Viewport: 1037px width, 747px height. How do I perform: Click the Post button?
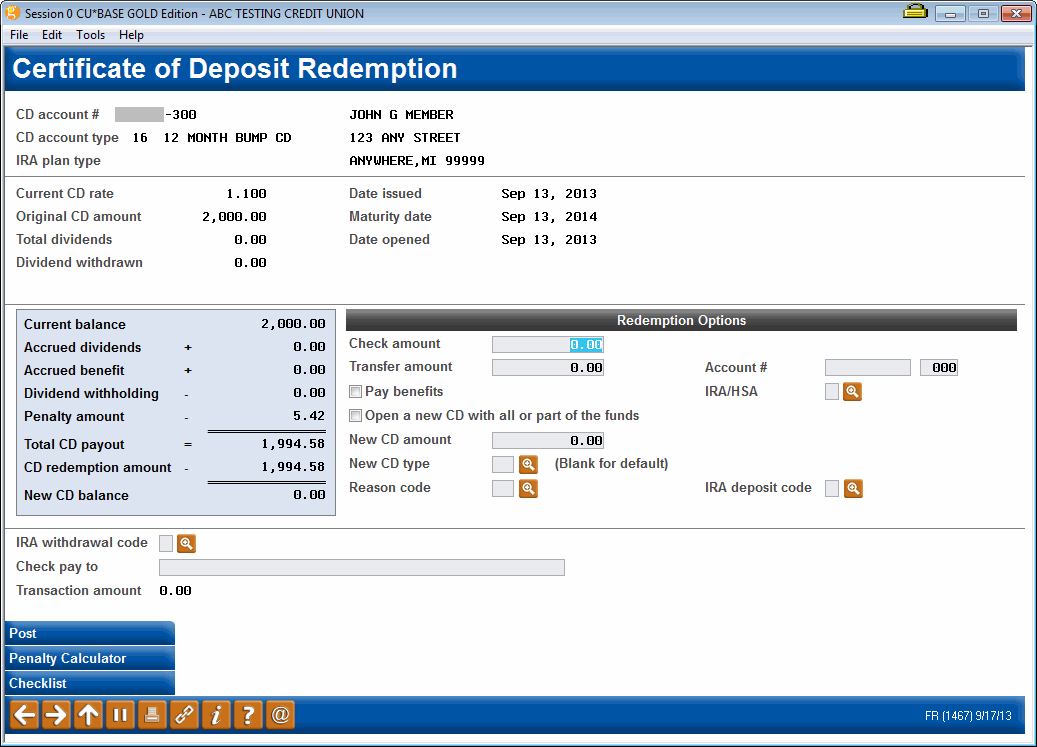click(88, 633)
